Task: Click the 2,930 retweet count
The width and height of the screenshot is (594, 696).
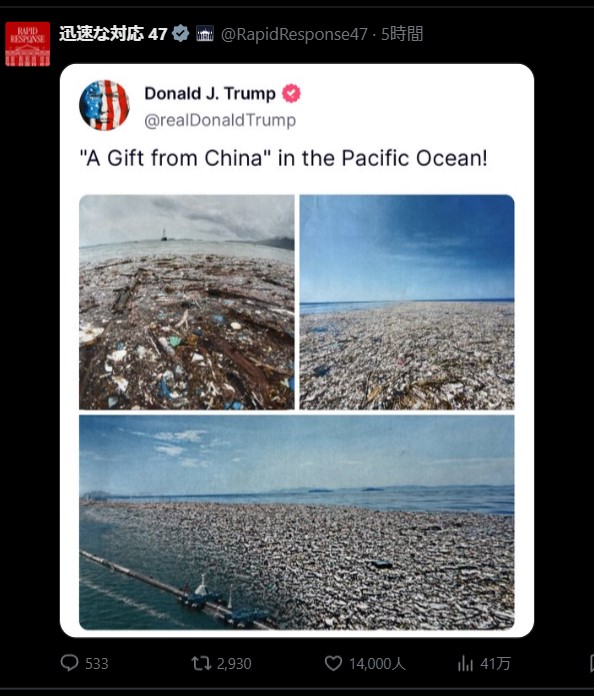Action: pos(234,664)
